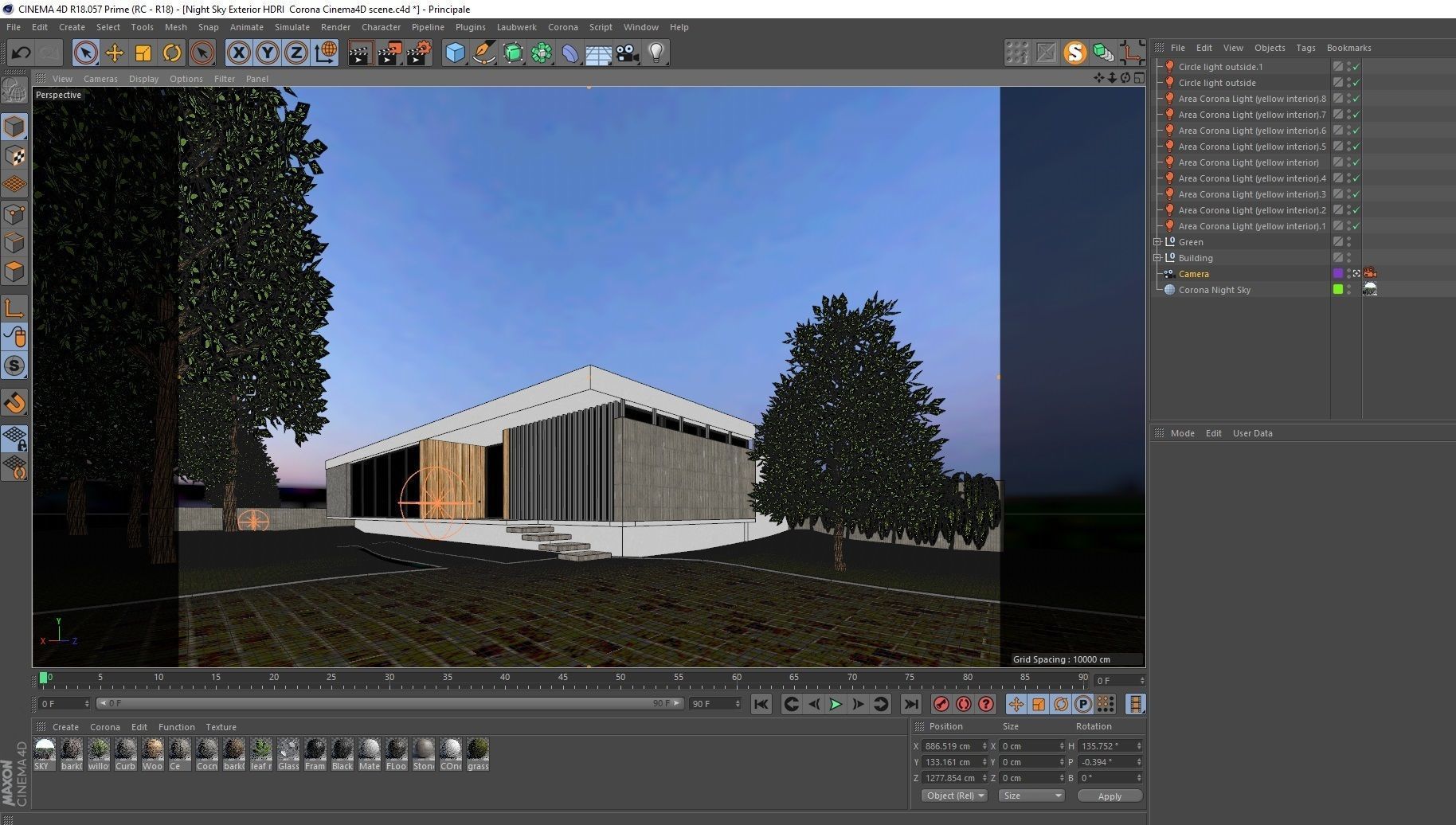Toggle Autokeying
1456x825 pixels.
coord(964,704)
